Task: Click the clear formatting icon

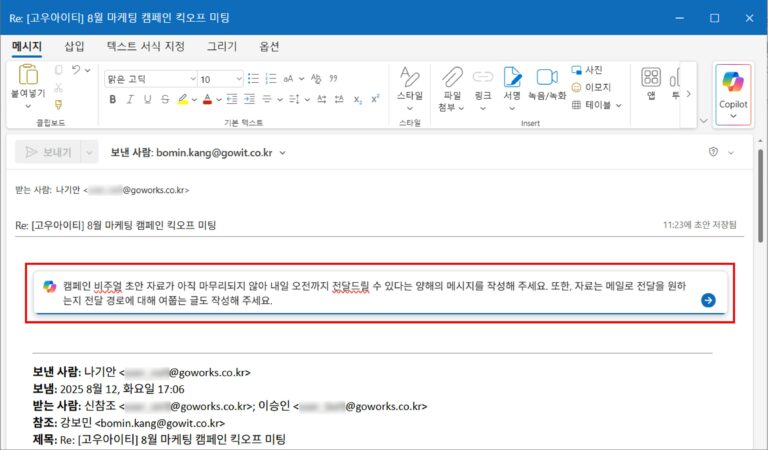Action: 316,78
